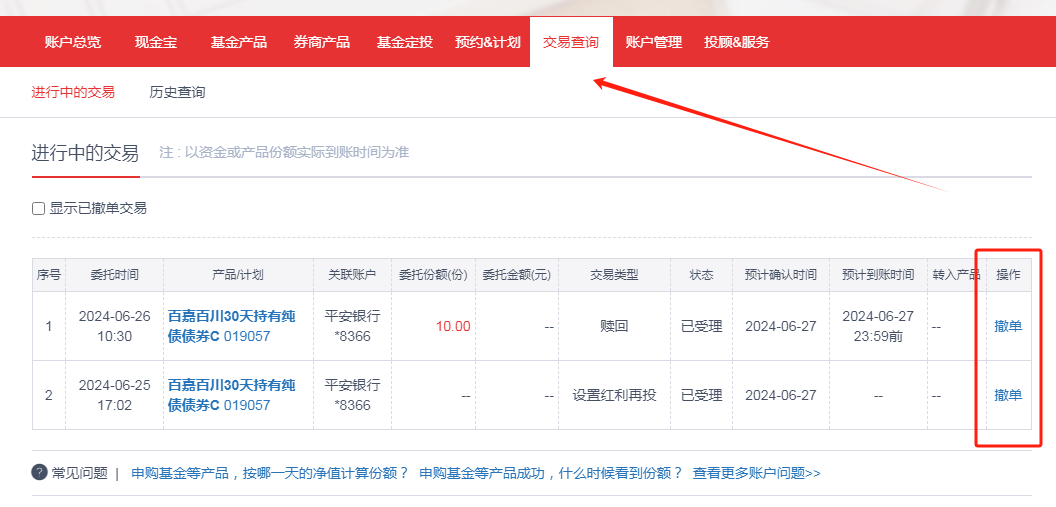Click the 交易类型 column header
This screenshot has width=1056, height=507.
[614, 275]
